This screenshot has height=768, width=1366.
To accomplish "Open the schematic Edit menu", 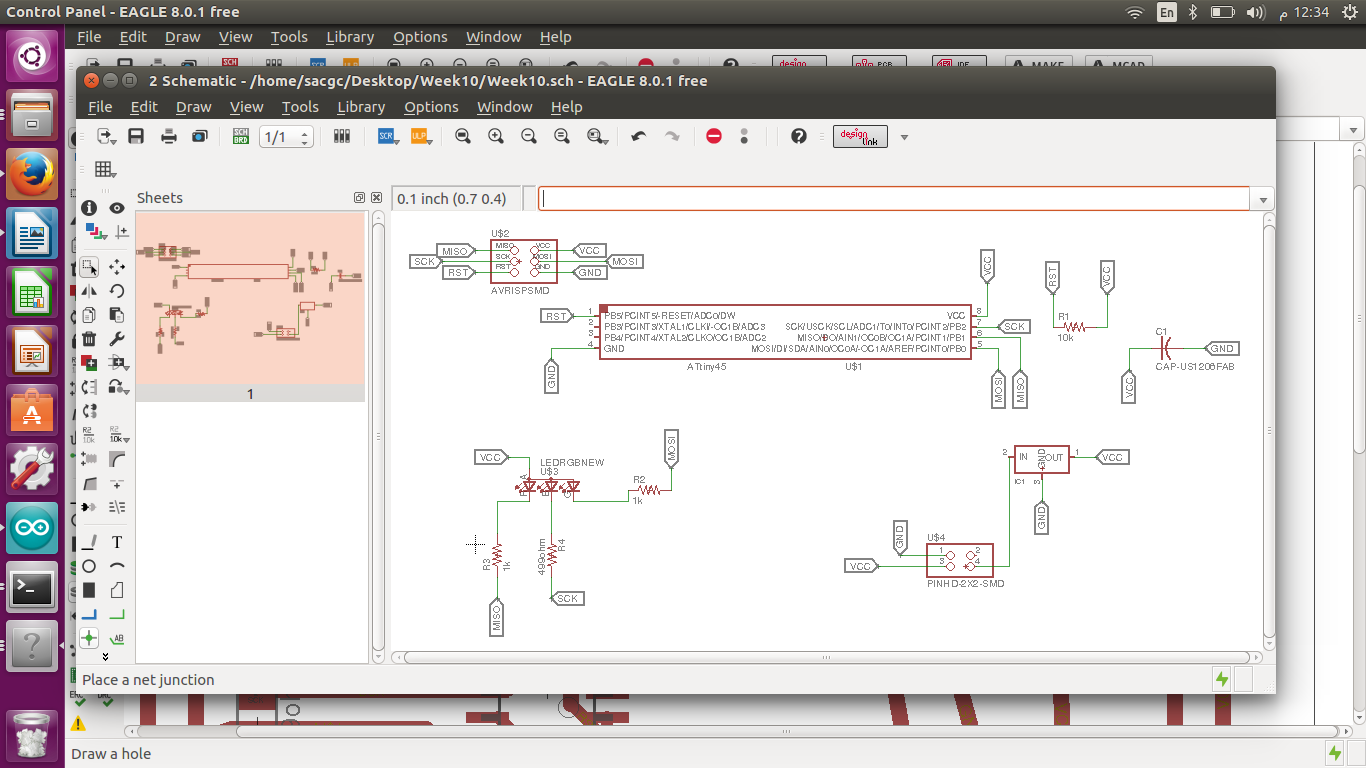I will (x=144, y=107).
